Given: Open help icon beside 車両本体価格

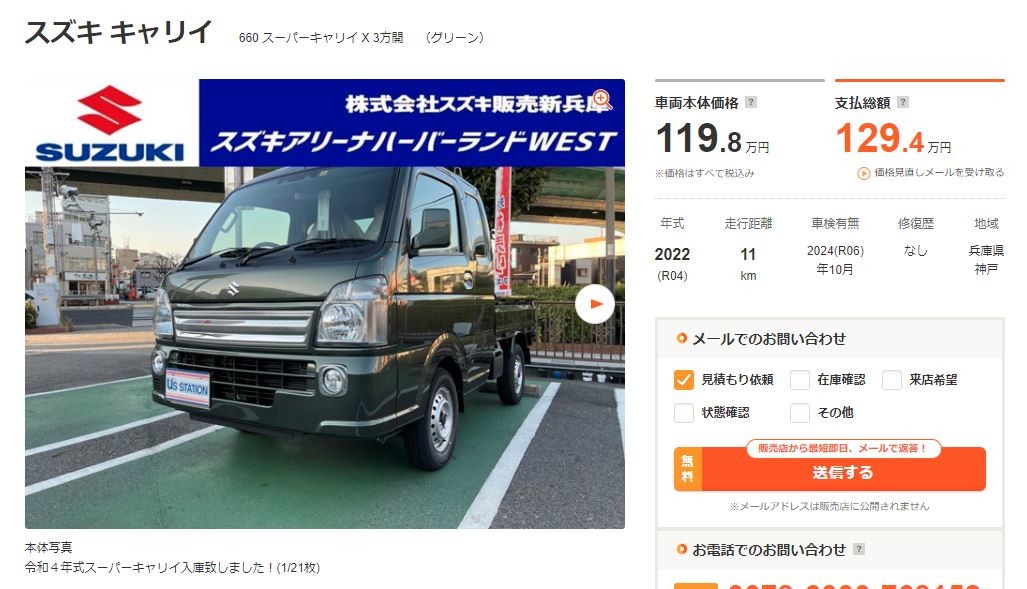Looking at the screenshot, I should (x=751, y=102).
